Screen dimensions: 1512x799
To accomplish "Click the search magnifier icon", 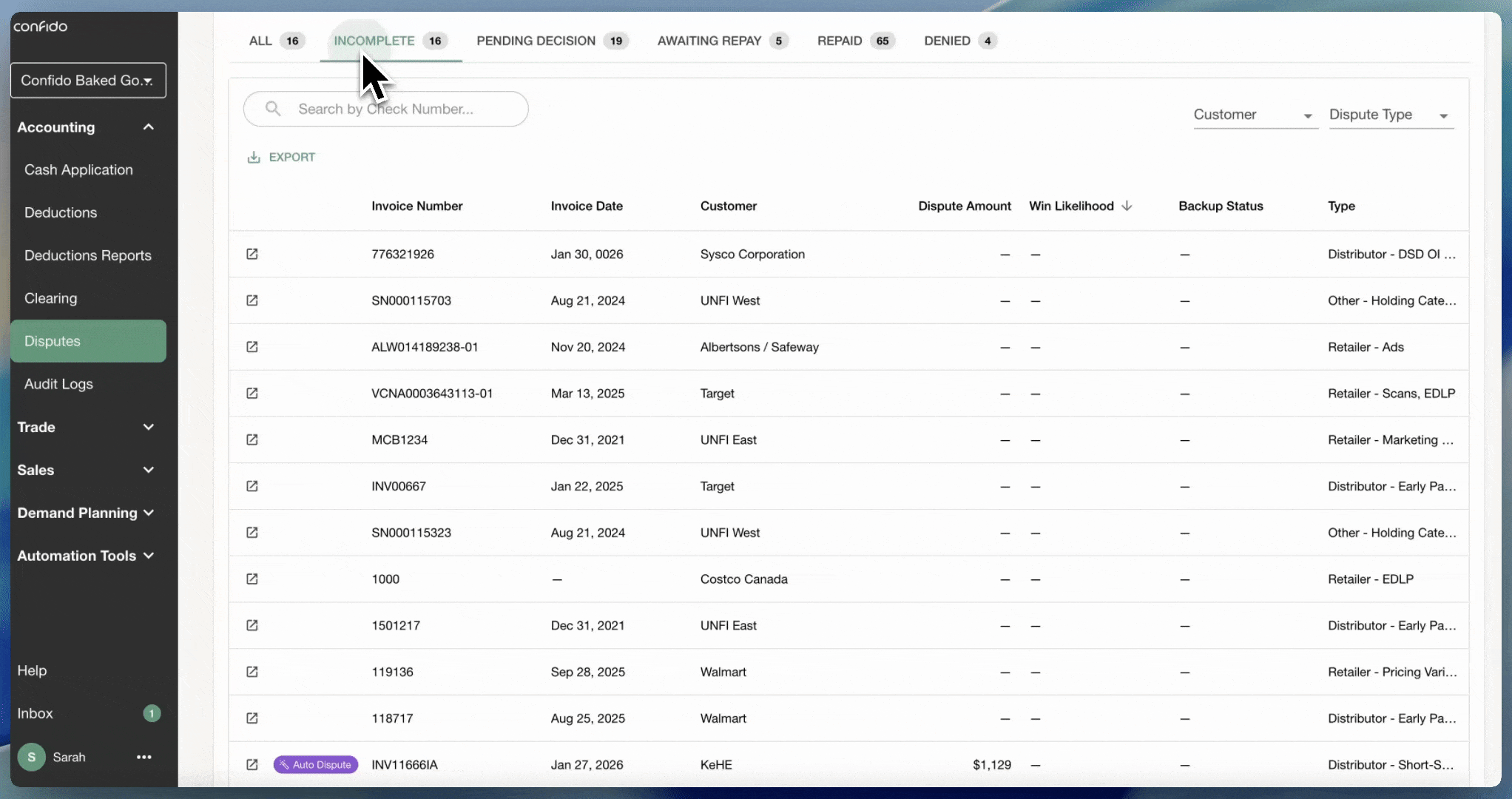I will (x=273, y=109).
